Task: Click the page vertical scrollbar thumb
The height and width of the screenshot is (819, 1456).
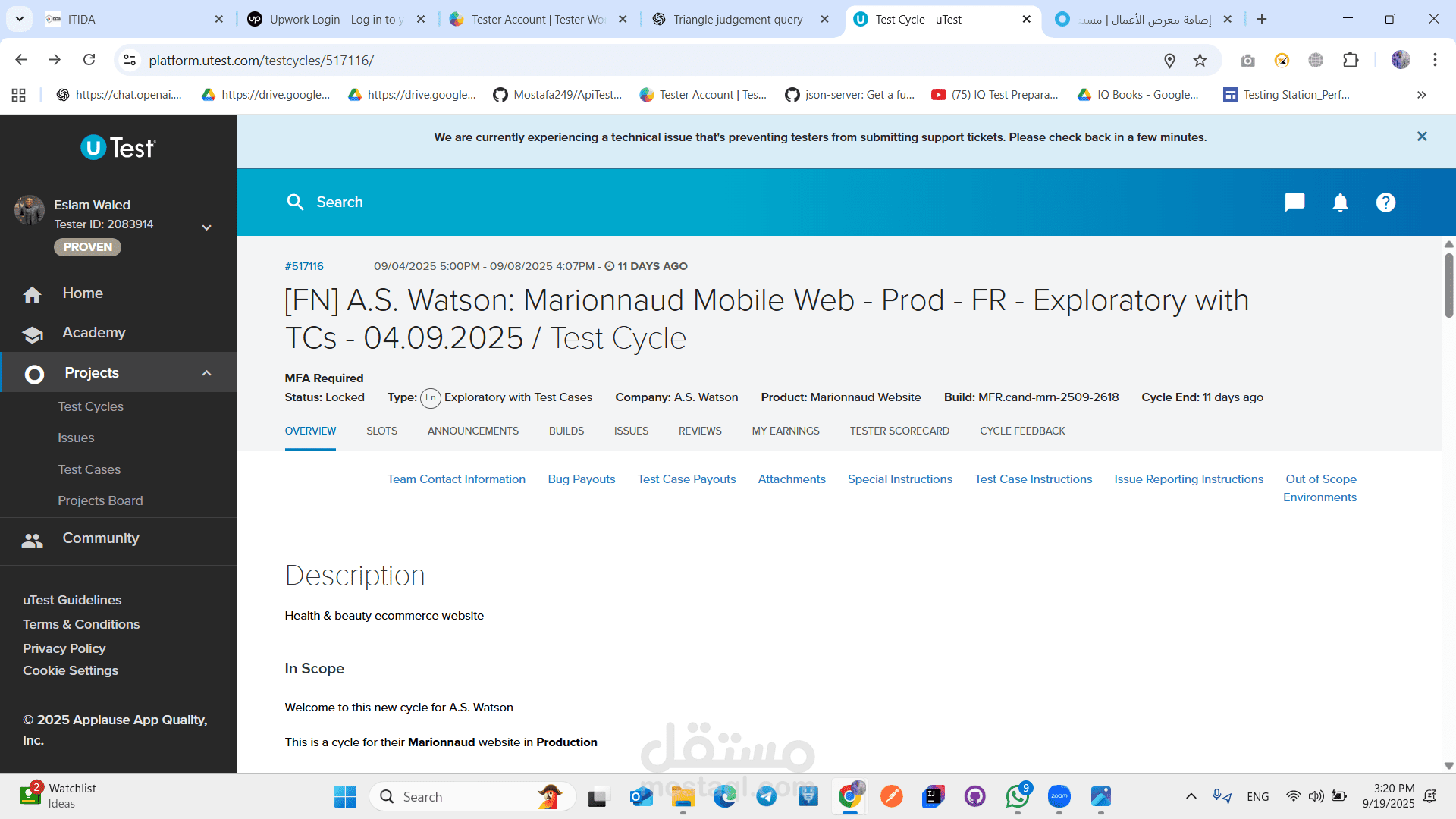Action: 1448,284
